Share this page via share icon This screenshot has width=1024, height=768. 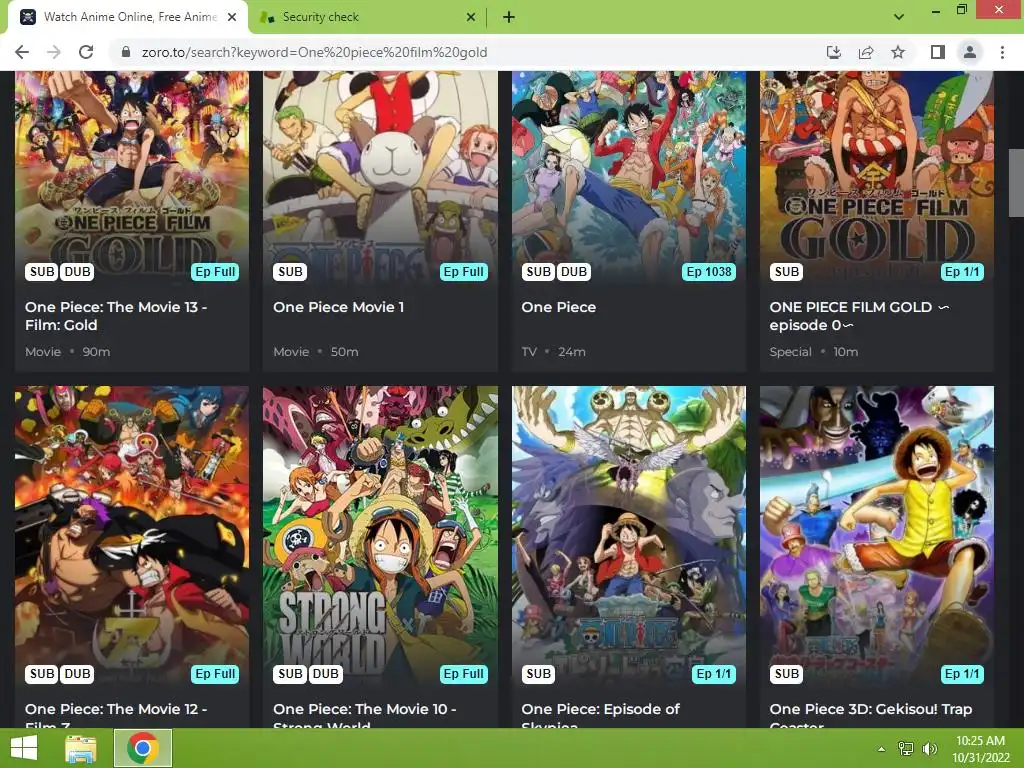click(866, 52)
